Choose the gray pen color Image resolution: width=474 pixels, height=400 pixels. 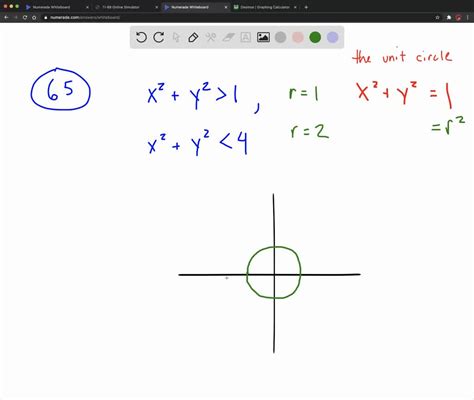(281, 37)
